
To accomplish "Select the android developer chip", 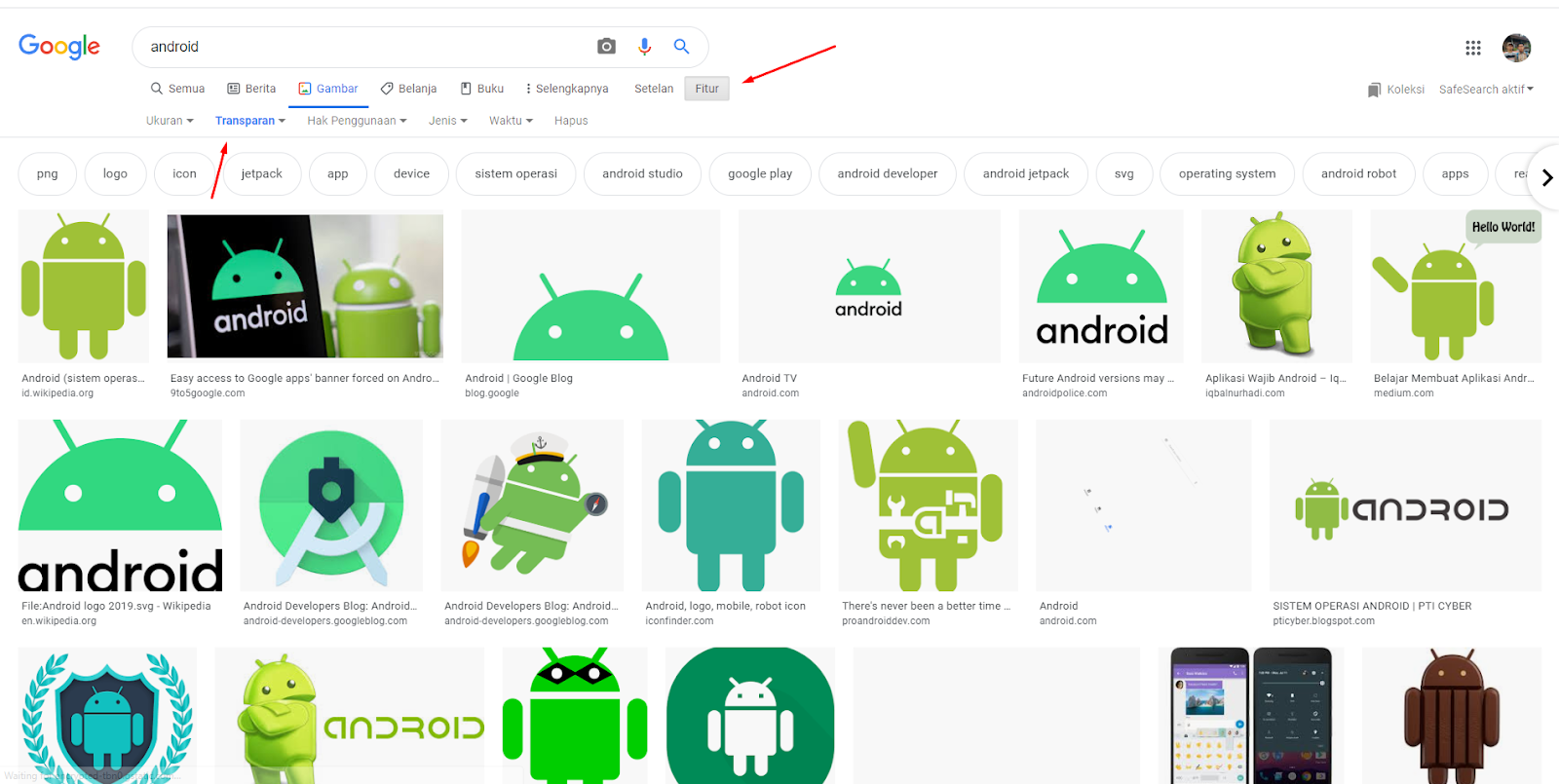I will (887, 174).
